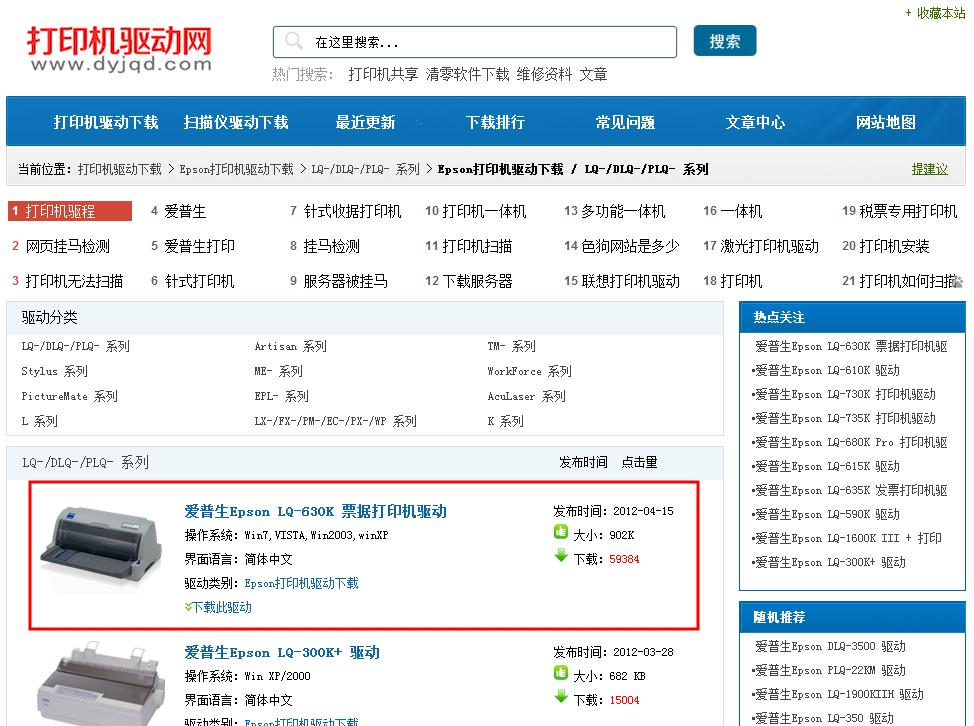Open the 下载排行 navigation item
The image size is (974, 726).
click(x=495, y=122)
